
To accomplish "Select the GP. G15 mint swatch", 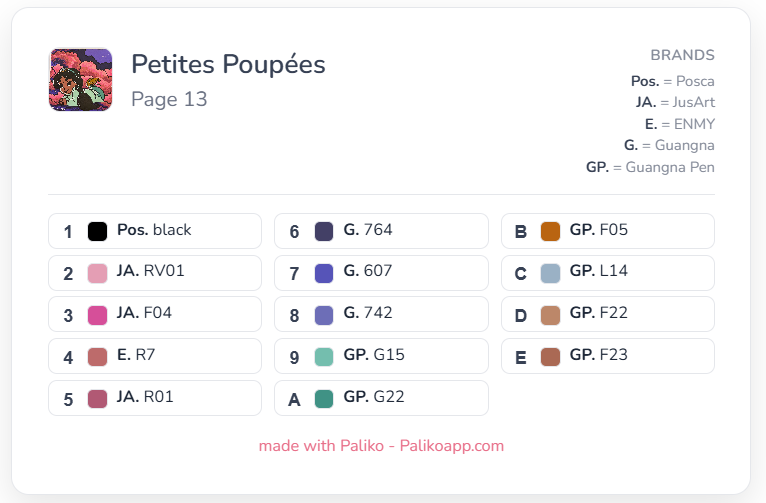I will click(x=324, y=357).
